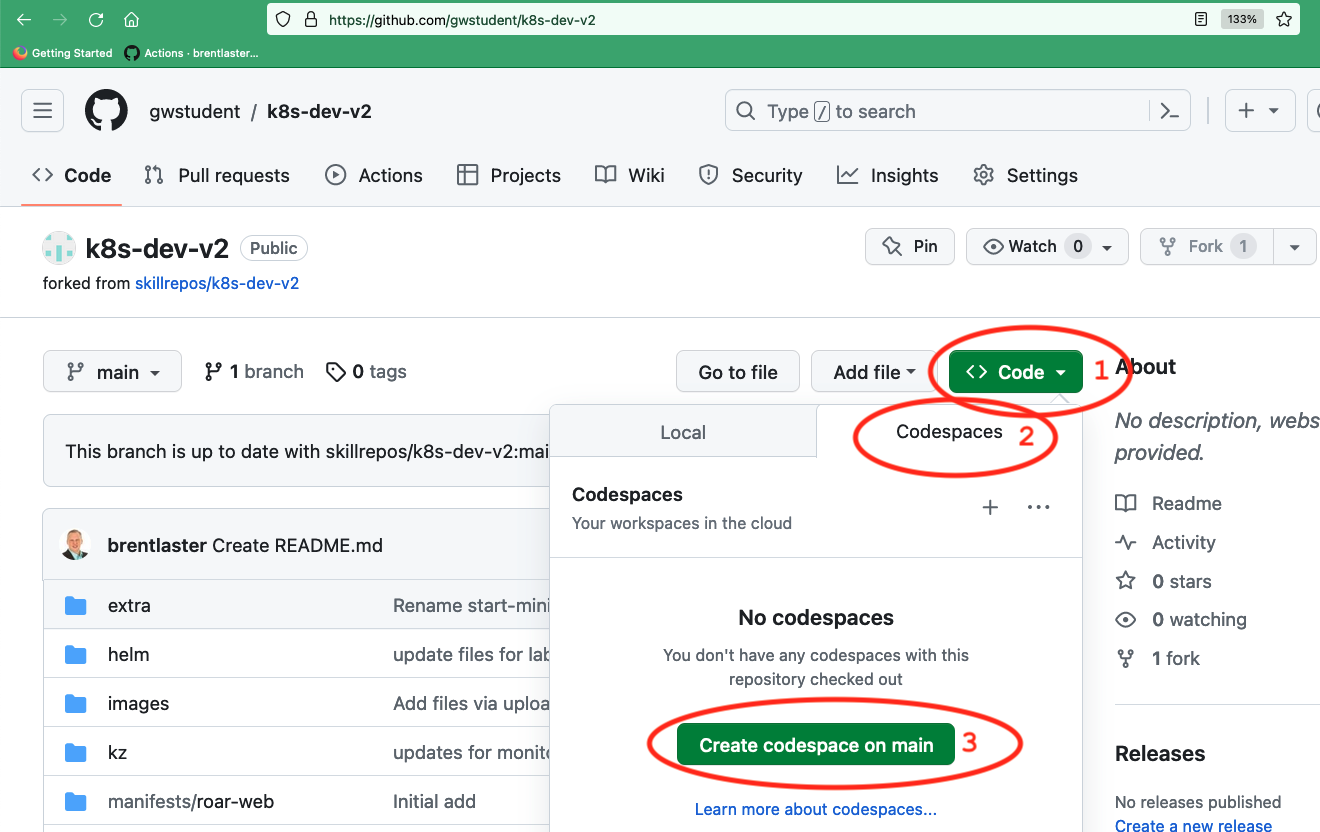Switch to the Local tab
Viewport: 1320px width, 832px height.
click(683, 432)
